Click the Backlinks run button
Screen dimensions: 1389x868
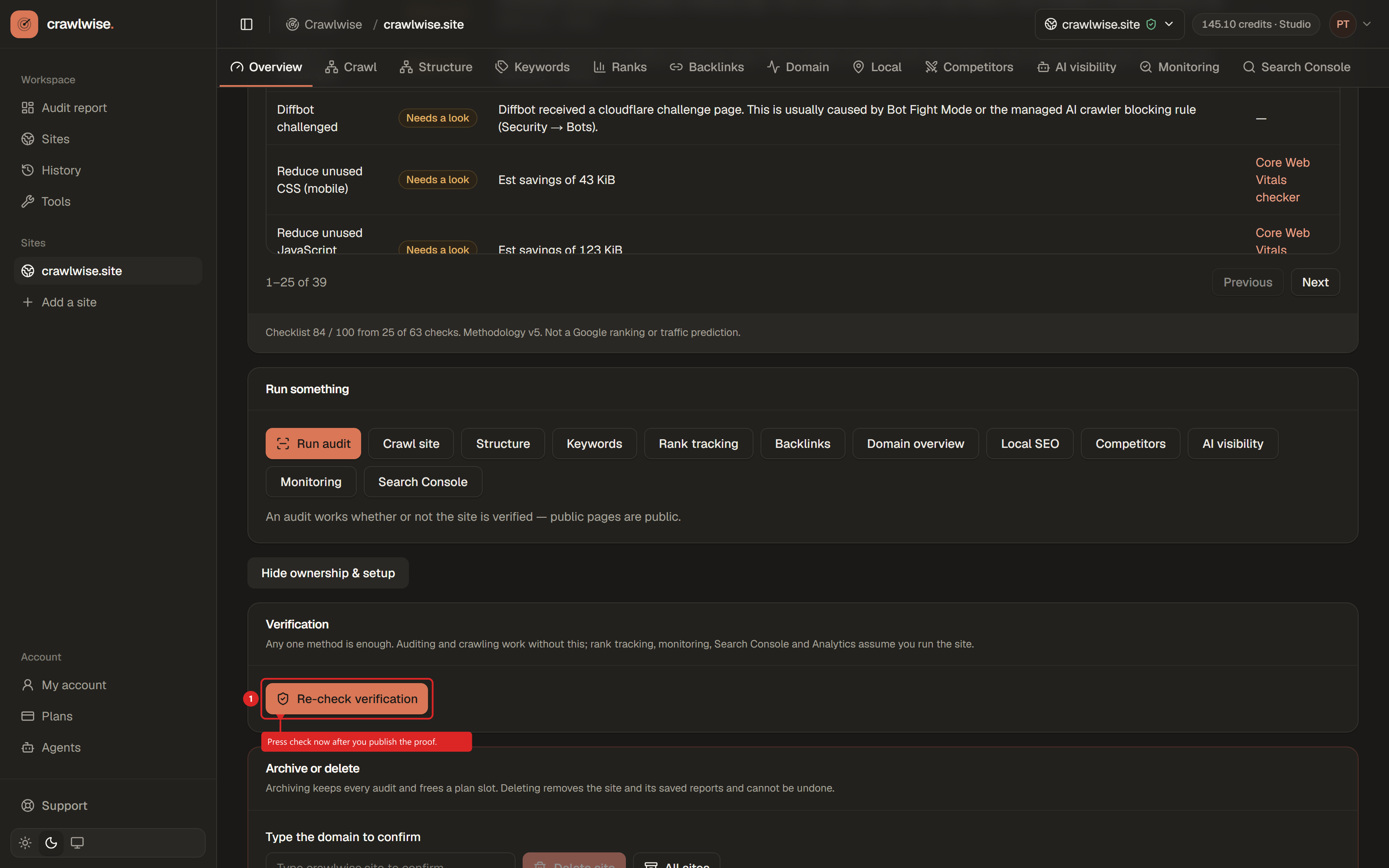(x=803, y=444)
